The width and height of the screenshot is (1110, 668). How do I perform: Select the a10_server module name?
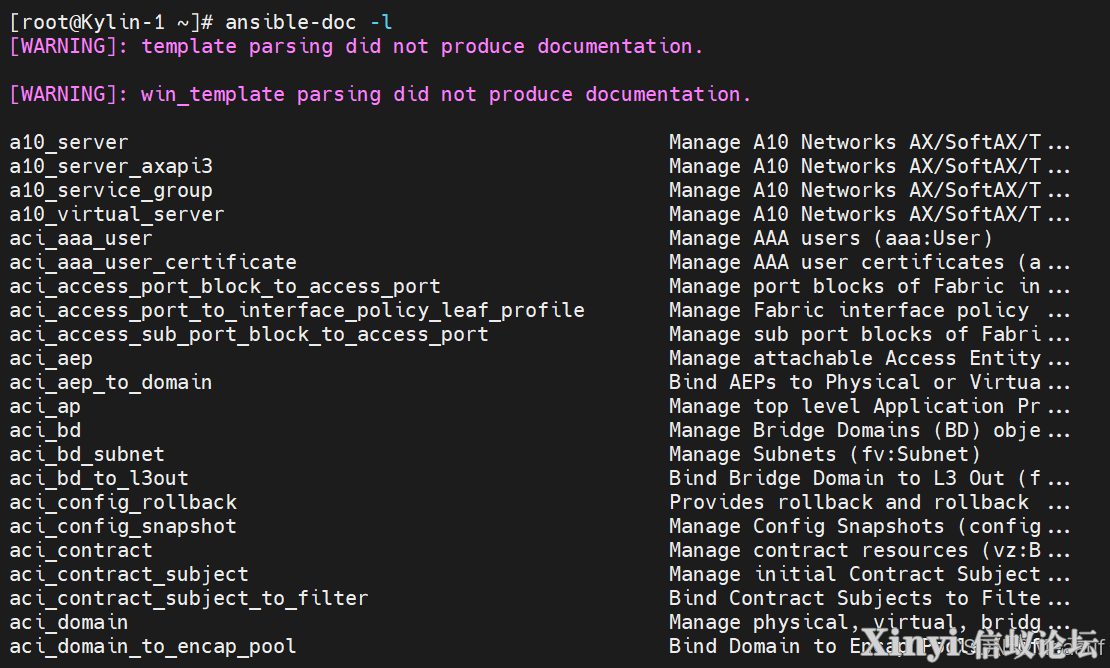tap(69, 142)
